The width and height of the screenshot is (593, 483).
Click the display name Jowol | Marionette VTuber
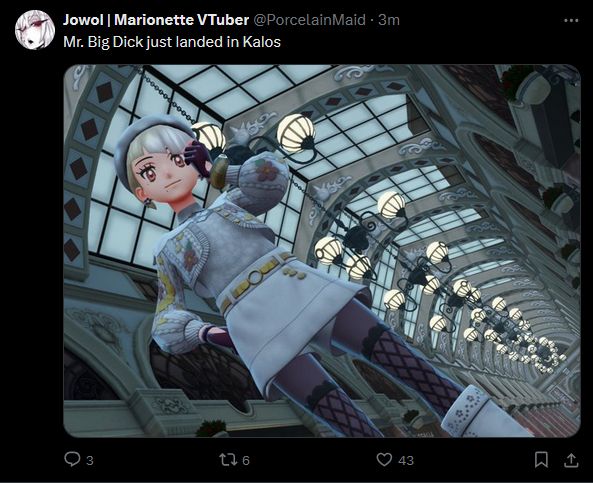(x=156, y=20)
